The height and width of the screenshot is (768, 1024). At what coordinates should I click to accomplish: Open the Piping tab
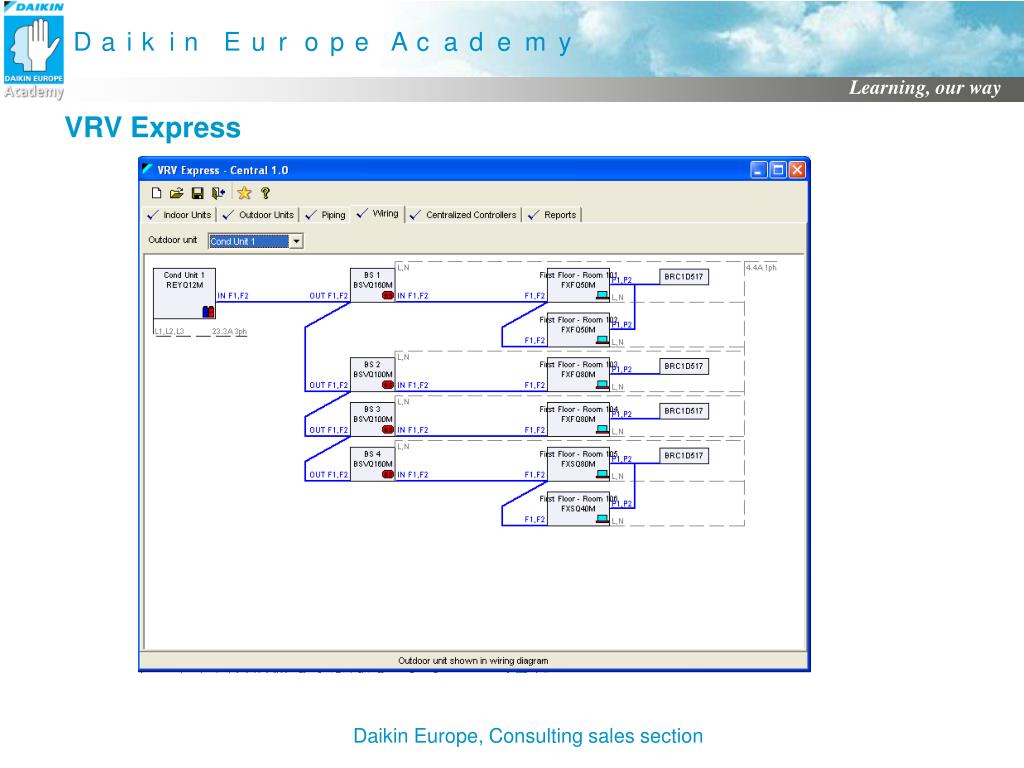pos(326,215)
